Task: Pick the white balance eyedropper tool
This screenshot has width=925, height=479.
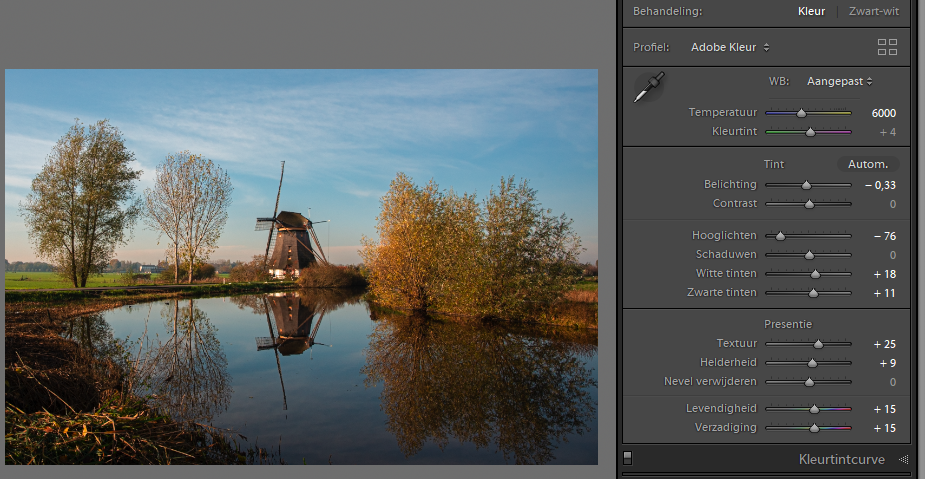Action: [x=648, y=87]
